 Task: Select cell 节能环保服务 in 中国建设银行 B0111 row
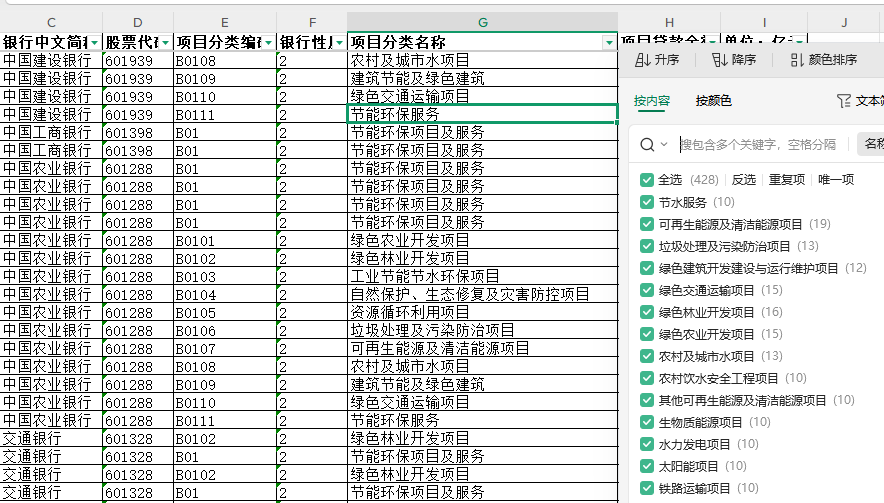point(483,114)
